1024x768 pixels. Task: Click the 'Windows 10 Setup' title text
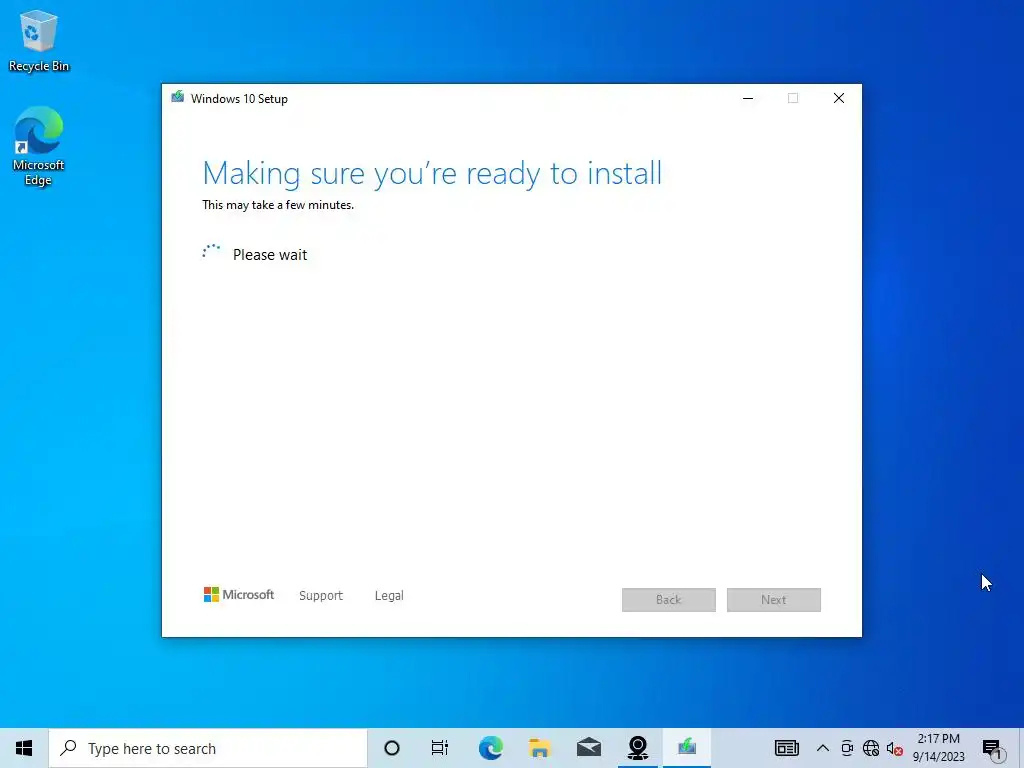click(x=239, y=99)
